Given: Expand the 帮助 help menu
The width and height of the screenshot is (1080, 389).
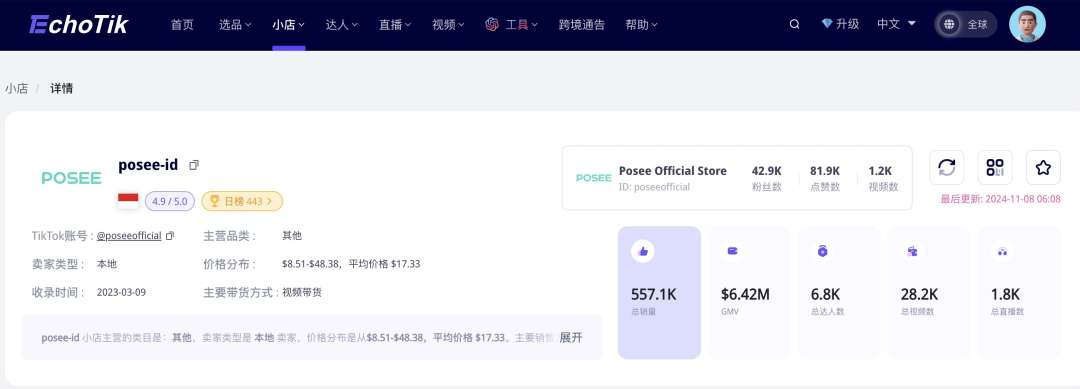Looking at the screenshot, I should pos(641,25).
